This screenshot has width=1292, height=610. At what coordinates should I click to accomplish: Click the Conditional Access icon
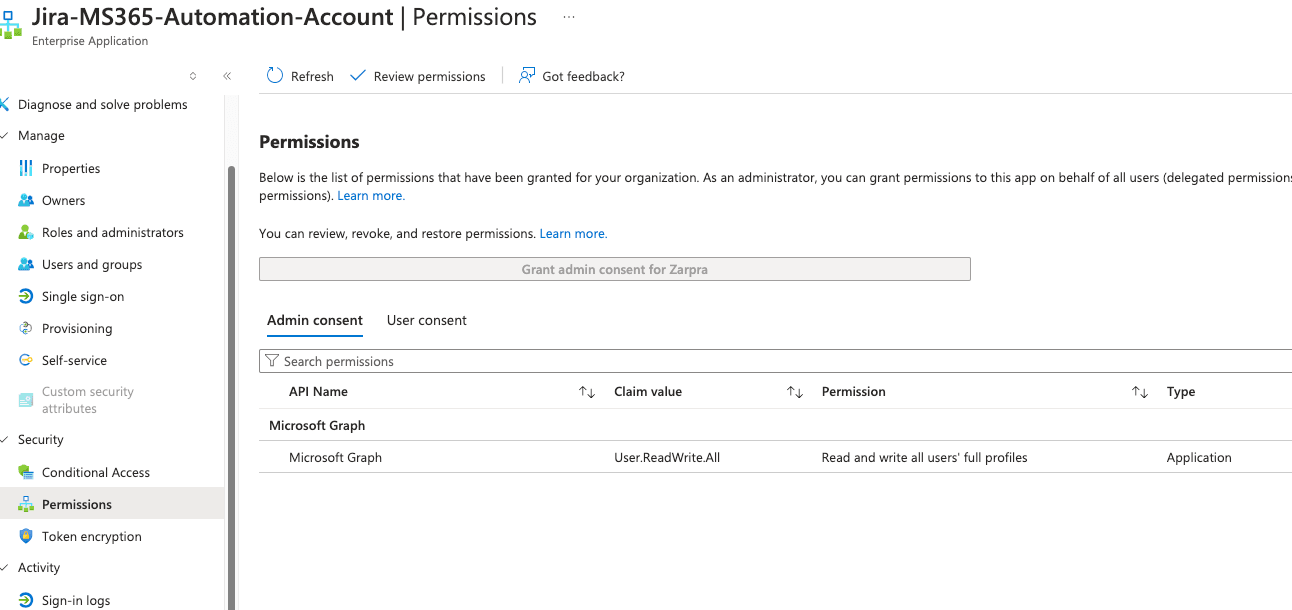(x=26, y=472)
